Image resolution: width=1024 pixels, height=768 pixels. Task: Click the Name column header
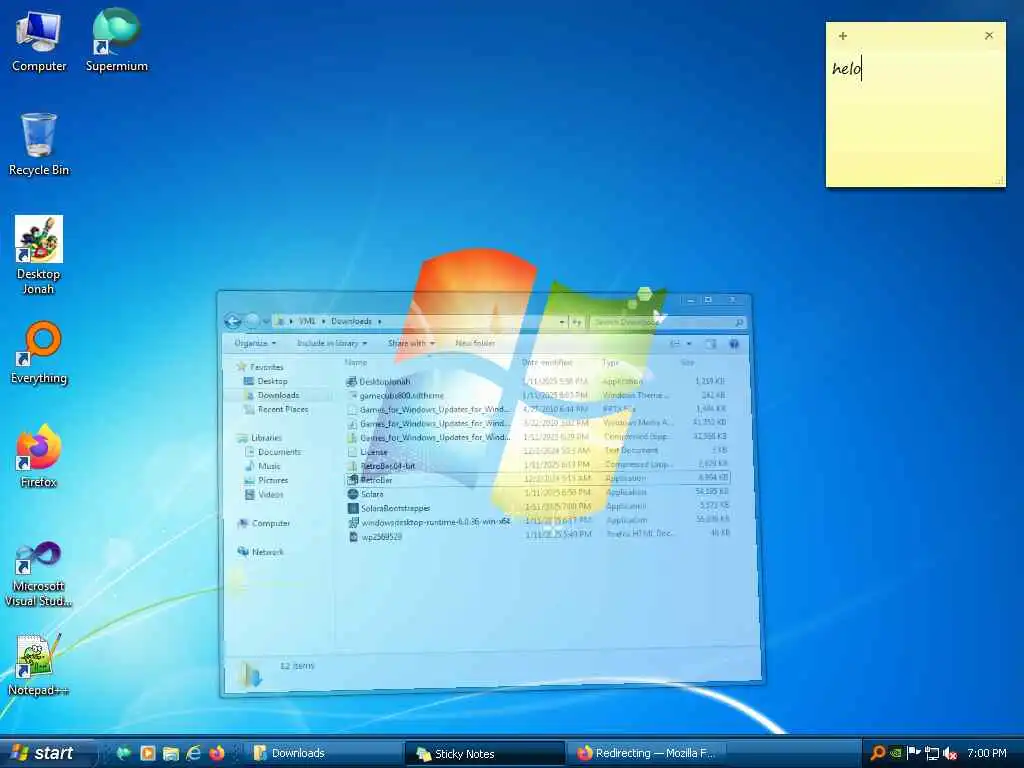[357, 362]
